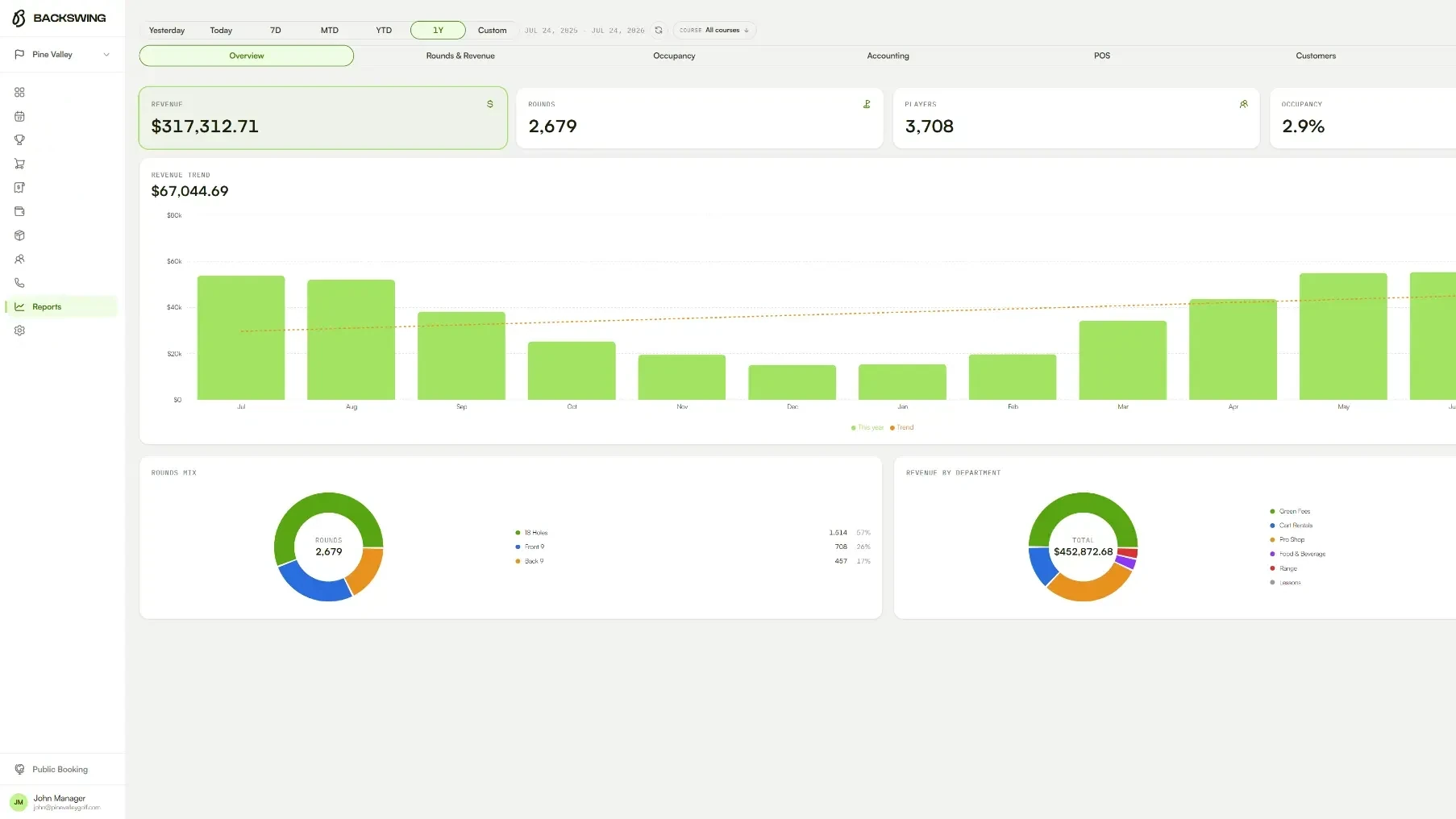Switch to the Customers tab

pos(1316,56)
